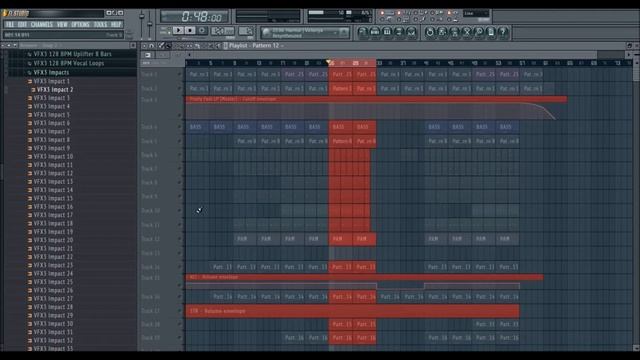The height and width of the screenshot is (360, 640).
Task: Click the VFX3 Impact 10 sample icon
Action: pos(30,157)
